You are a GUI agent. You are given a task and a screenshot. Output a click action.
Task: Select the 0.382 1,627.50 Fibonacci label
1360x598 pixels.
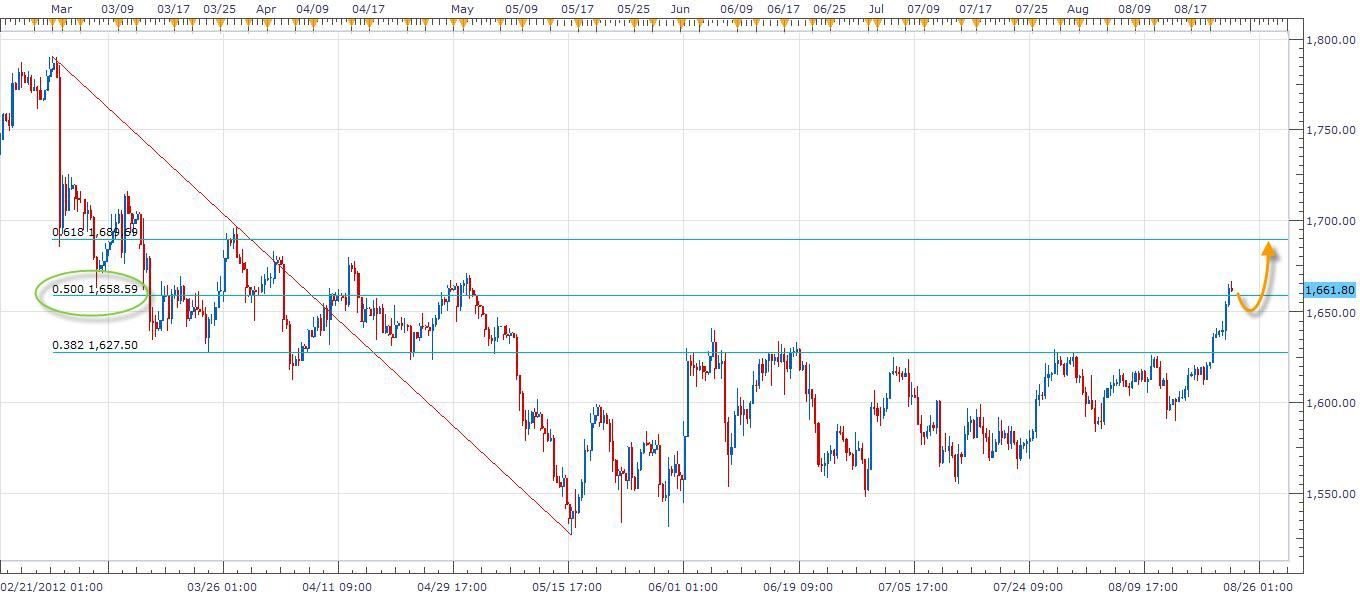[95, 346]
